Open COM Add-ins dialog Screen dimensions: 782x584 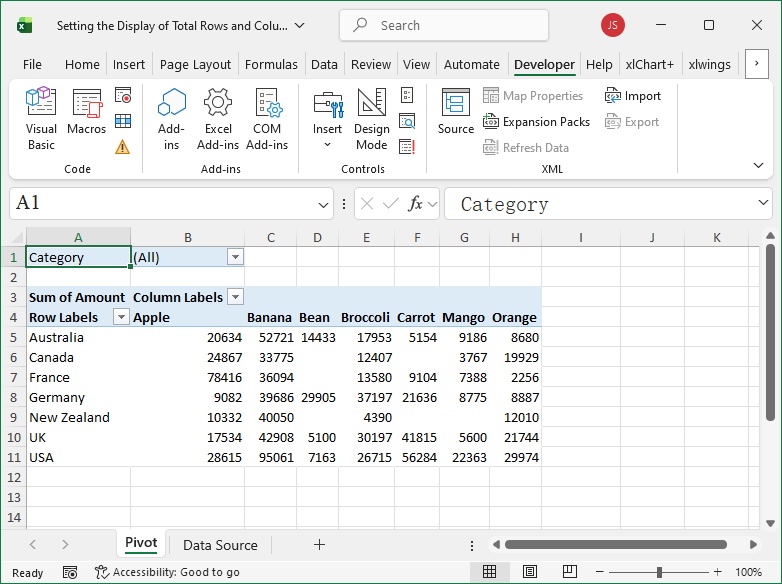pyautogui.click(x=267, y=119)
